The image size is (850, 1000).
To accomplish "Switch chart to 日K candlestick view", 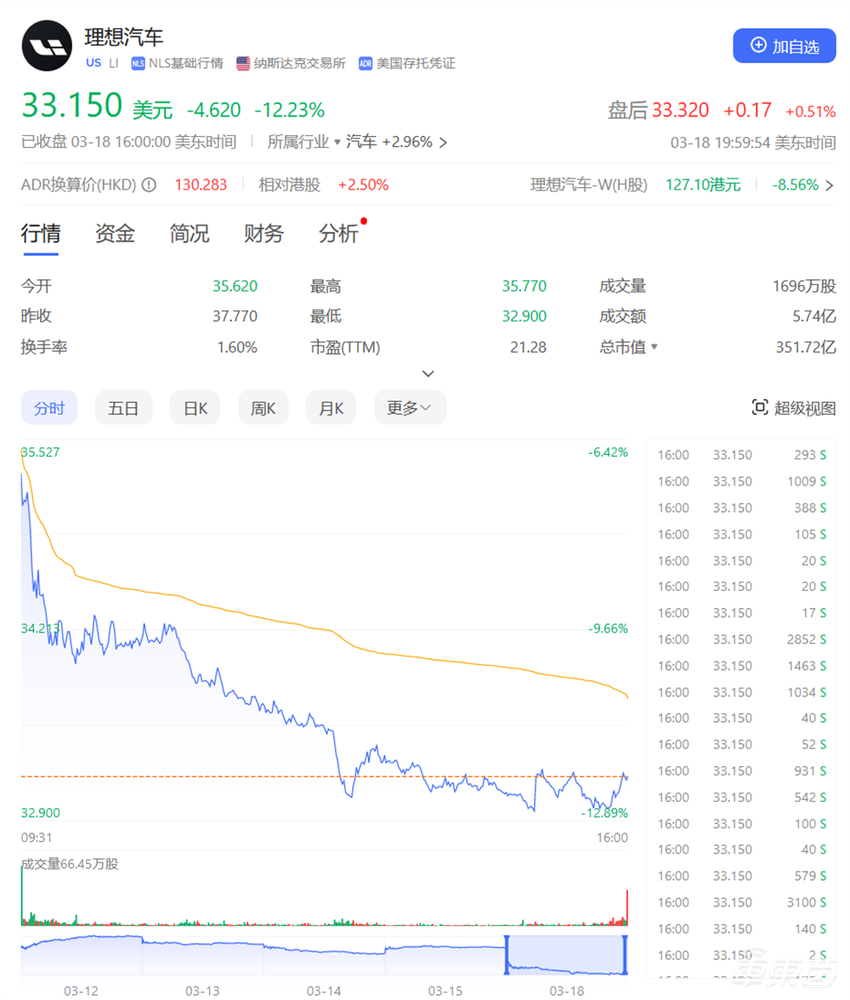I will (194, 407).
